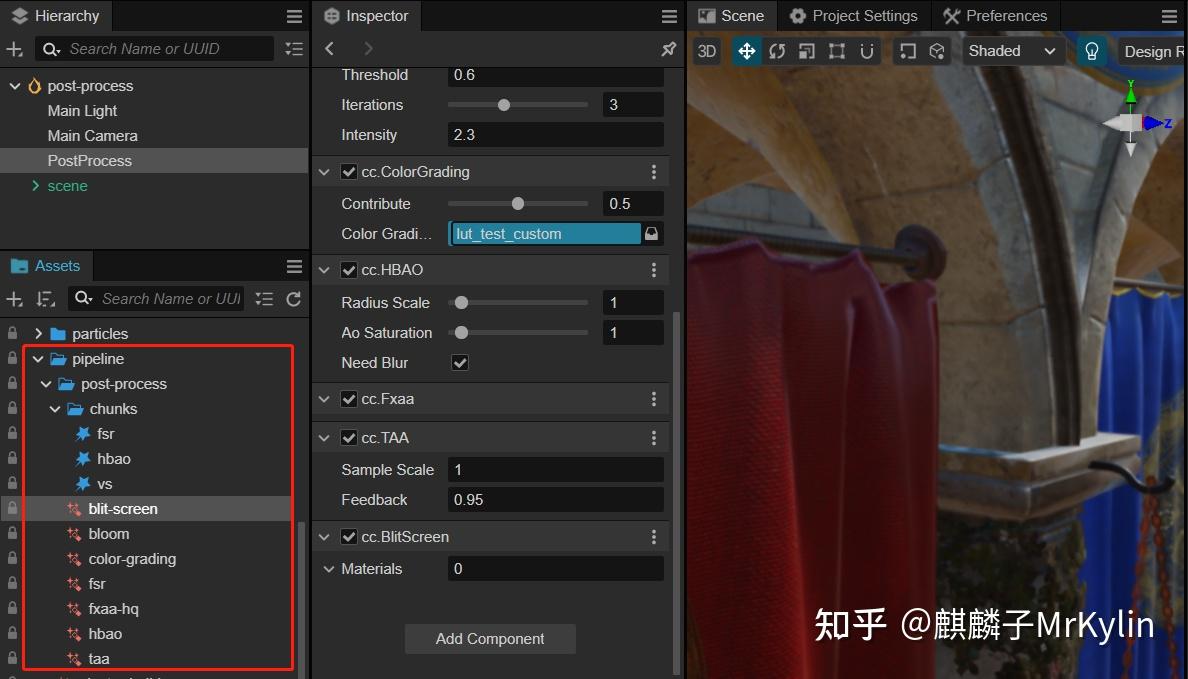Viewport: 1188px width, 679px height.
Task: Enable the cc.Fxaa component checkbox
Action: [348, 398]
